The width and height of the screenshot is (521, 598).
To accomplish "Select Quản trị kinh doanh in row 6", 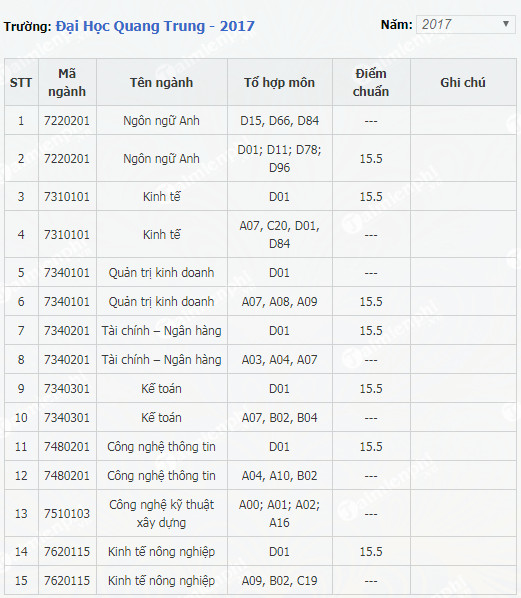I will 162,301.
